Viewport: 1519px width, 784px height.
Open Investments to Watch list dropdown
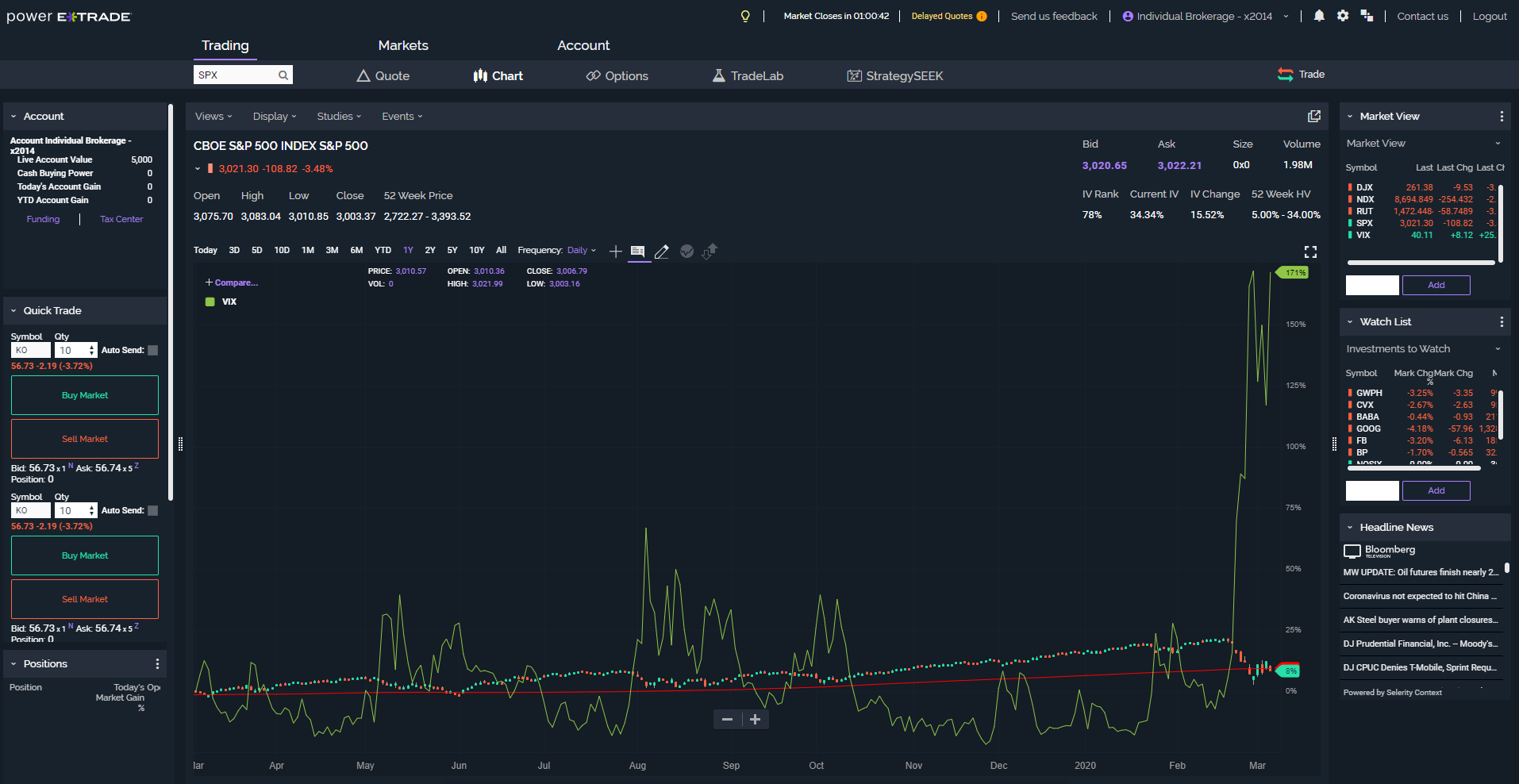(1424, 349)
